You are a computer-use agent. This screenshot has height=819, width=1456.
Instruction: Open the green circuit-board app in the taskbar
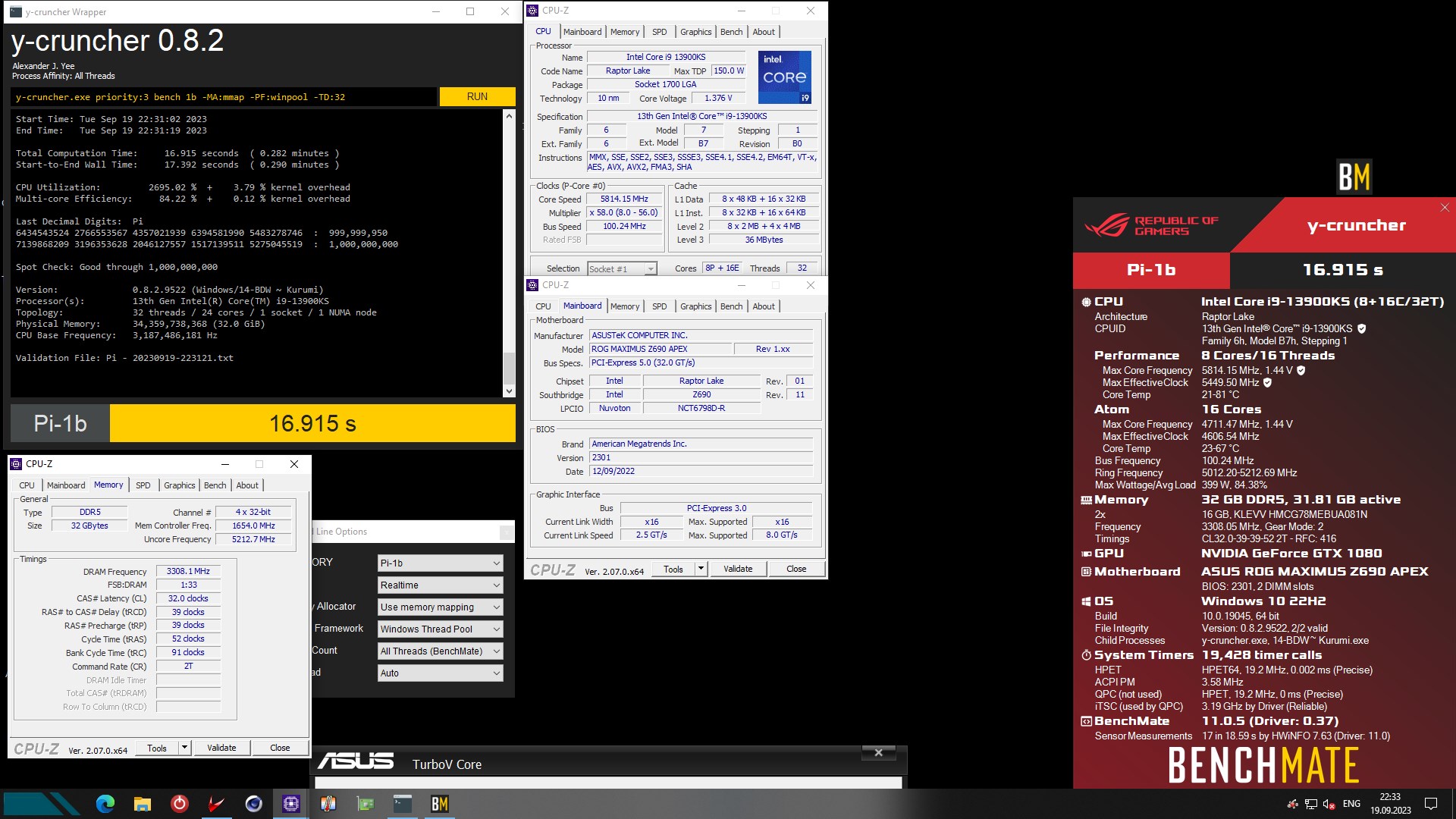pyautogui.click(x=365, y=804)
